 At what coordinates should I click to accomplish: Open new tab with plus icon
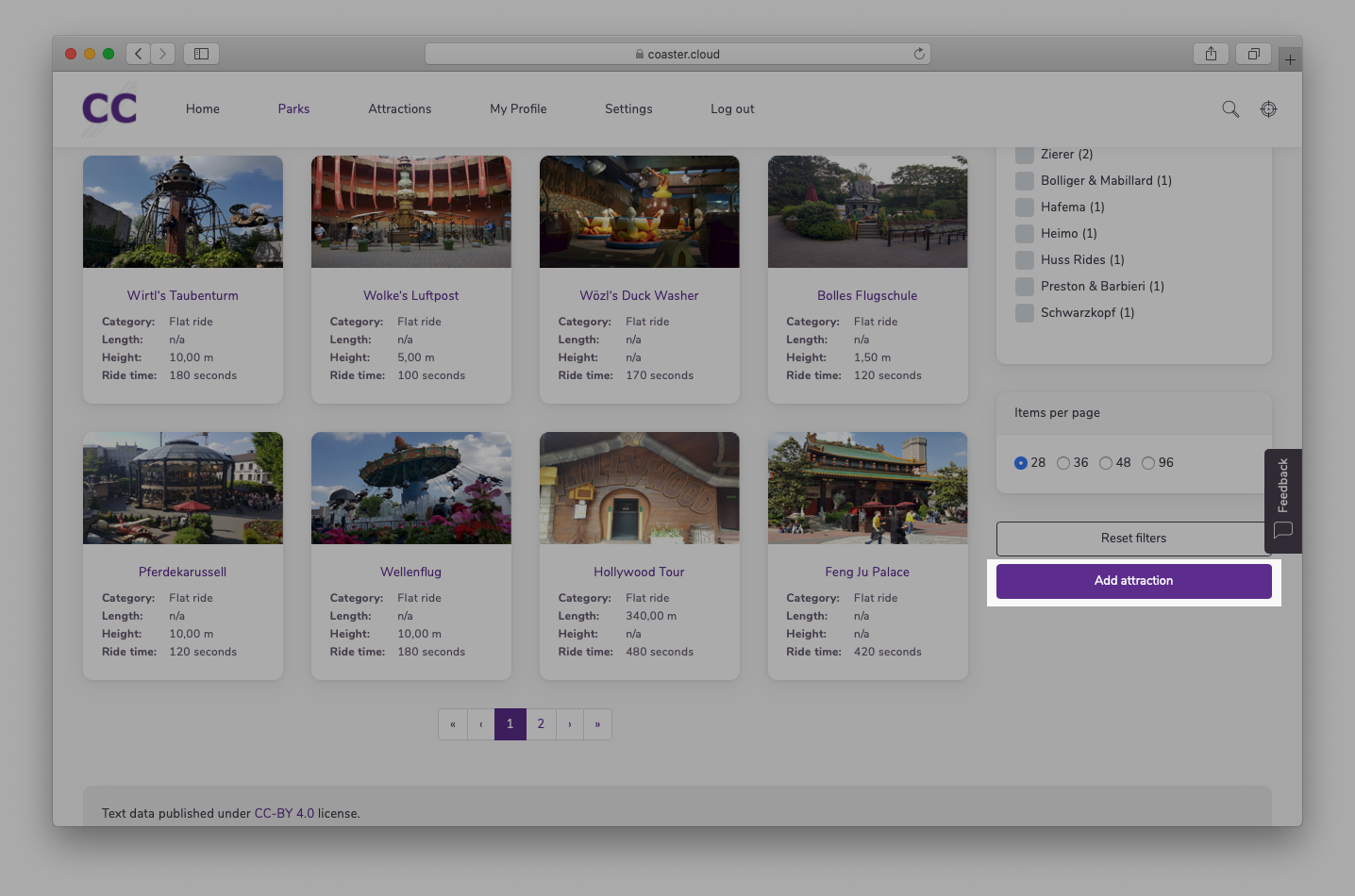click(1290, 59)
